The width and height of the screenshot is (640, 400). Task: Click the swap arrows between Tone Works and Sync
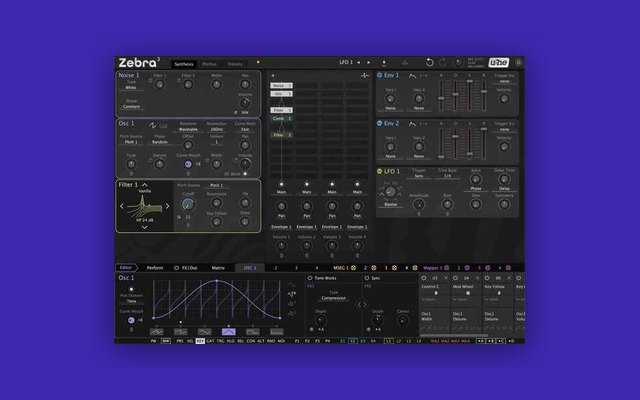(362, 304)
